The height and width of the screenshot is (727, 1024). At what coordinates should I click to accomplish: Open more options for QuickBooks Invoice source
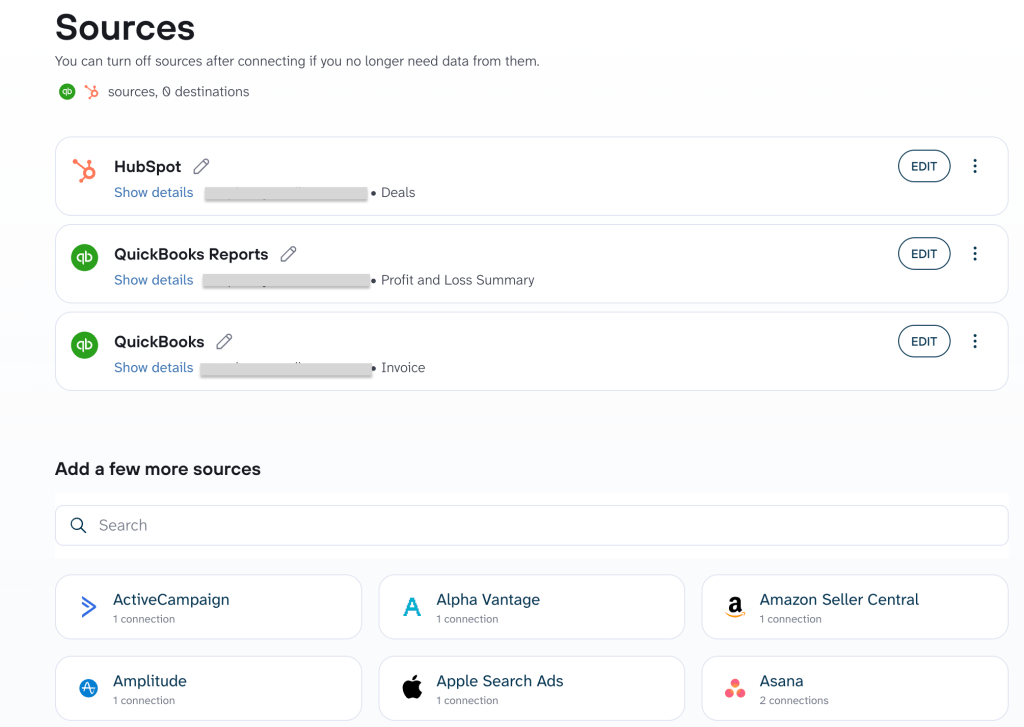(975, 341)
